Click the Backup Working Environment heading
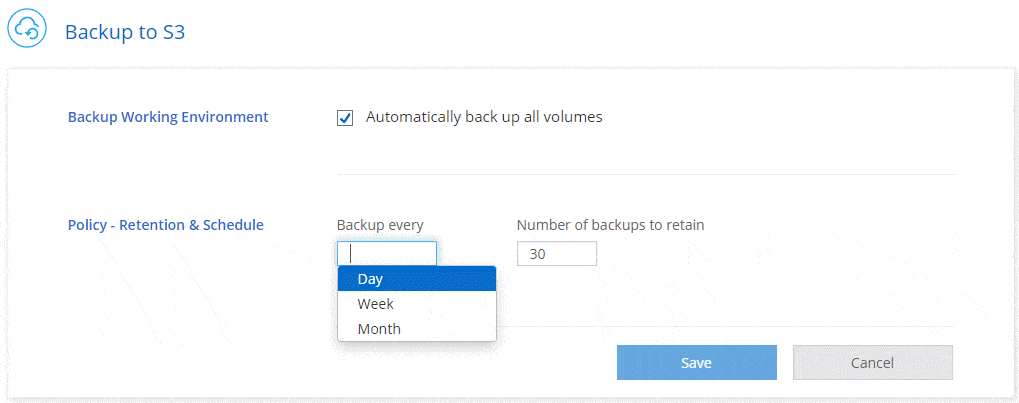This screenshot has height=403, width=1019. pos(168,117)
